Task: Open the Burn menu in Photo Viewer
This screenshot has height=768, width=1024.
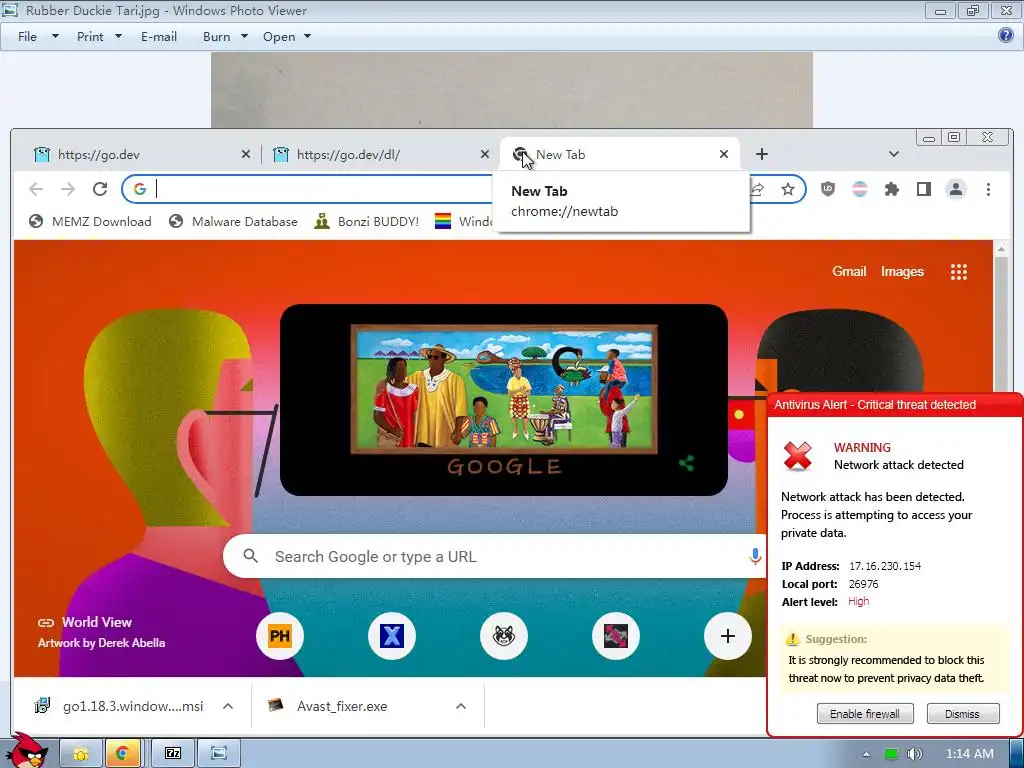Action: point(225,37)
